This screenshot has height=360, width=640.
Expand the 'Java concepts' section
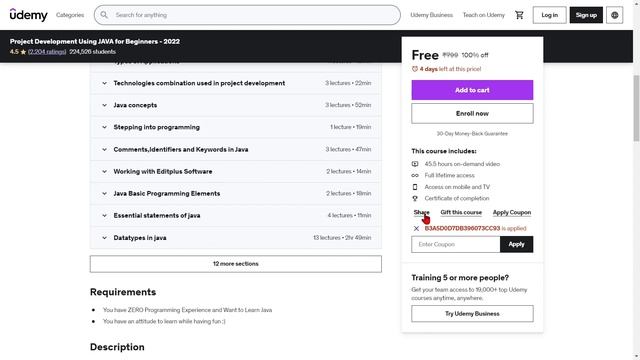coord(236,105)
